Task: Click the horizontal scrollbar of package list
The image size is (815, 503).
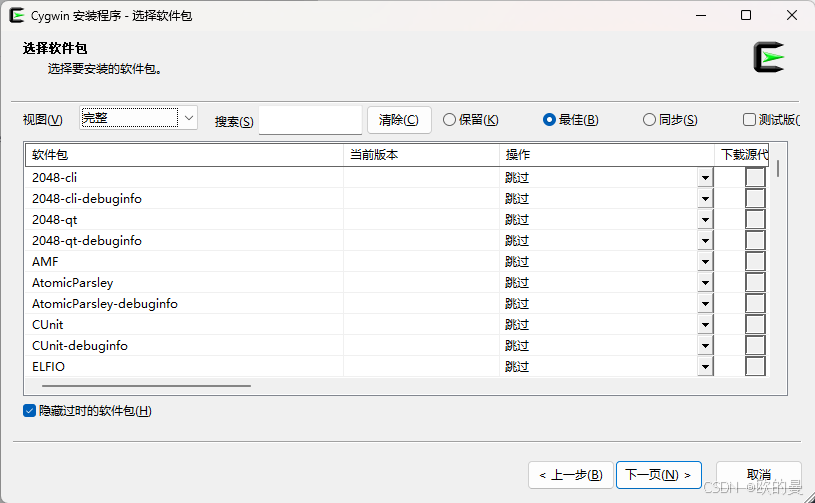Action: (146, 386)
